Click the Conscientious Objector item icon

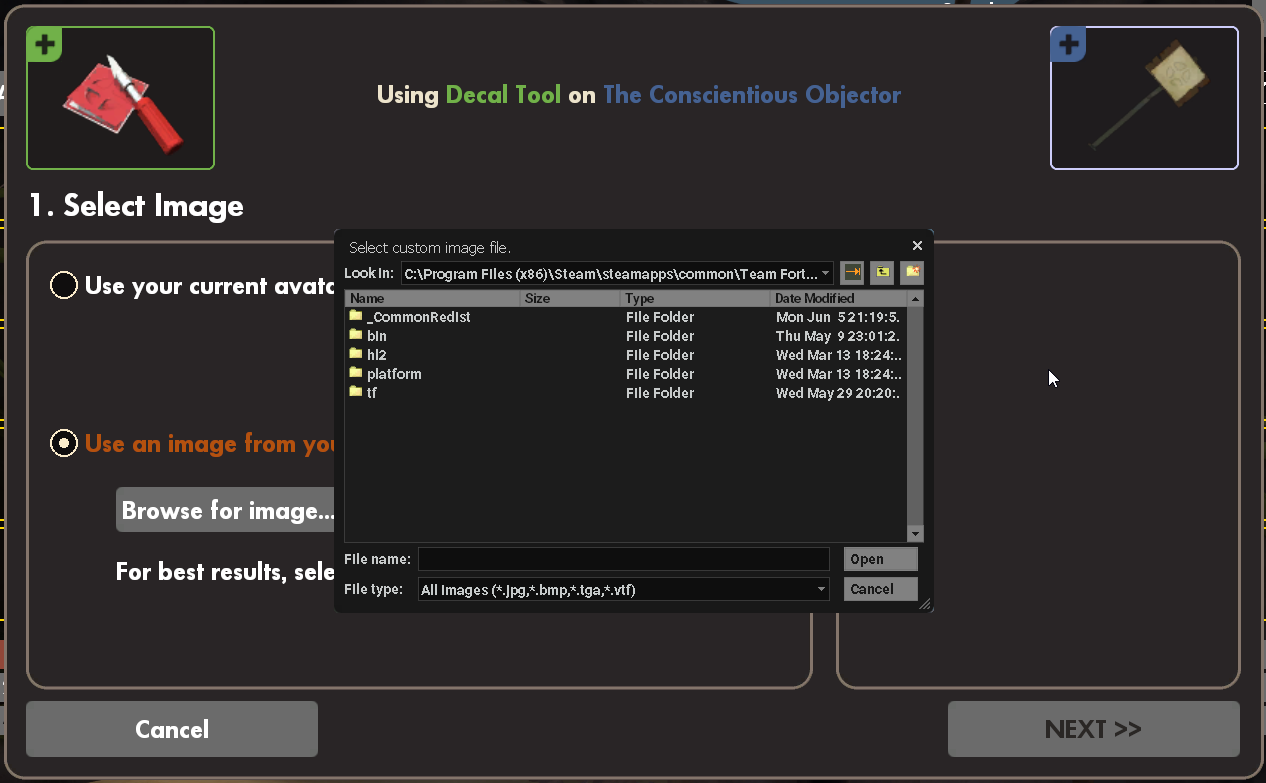click(1144, 98)
